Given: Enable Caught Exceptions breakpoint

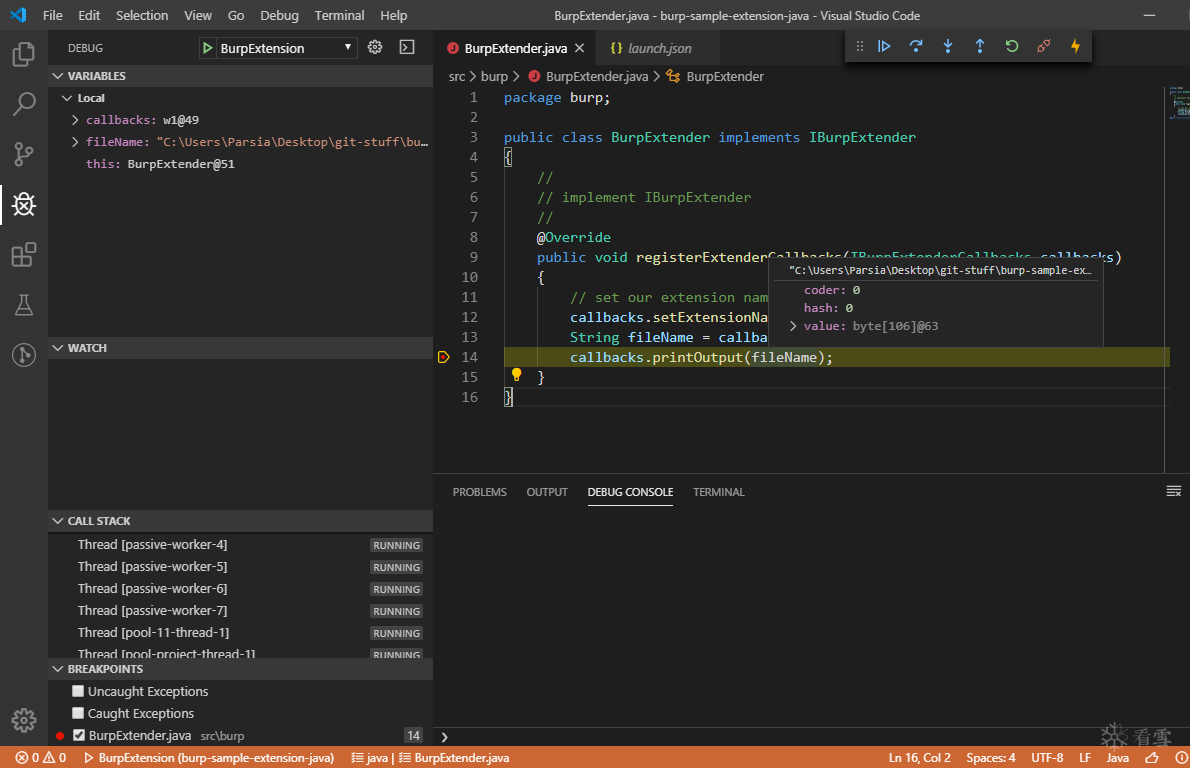Looking at the screenshot, I should tap(78, 714).
